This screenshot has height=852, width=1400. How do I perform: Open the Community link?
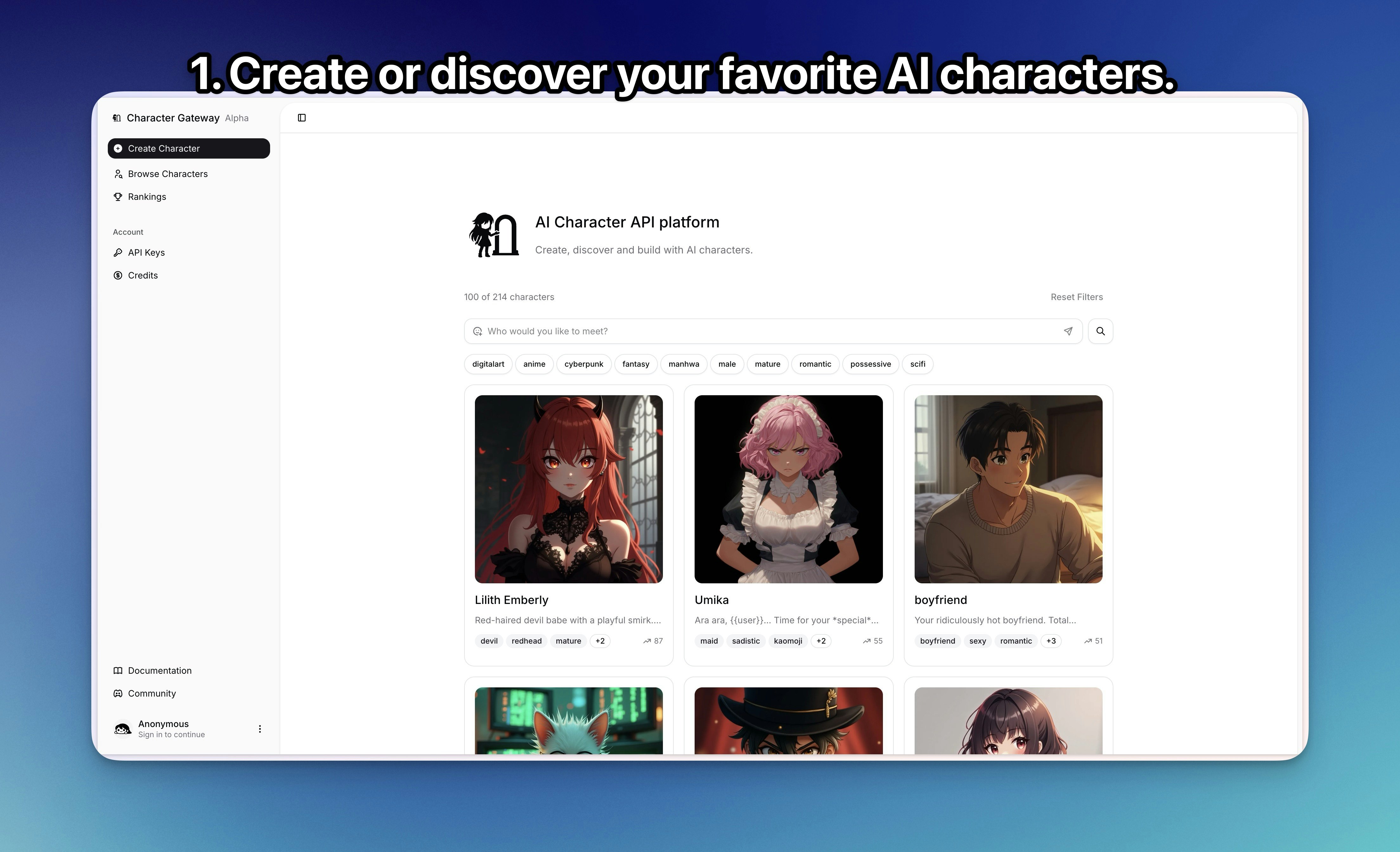click(x=152, y=693)
